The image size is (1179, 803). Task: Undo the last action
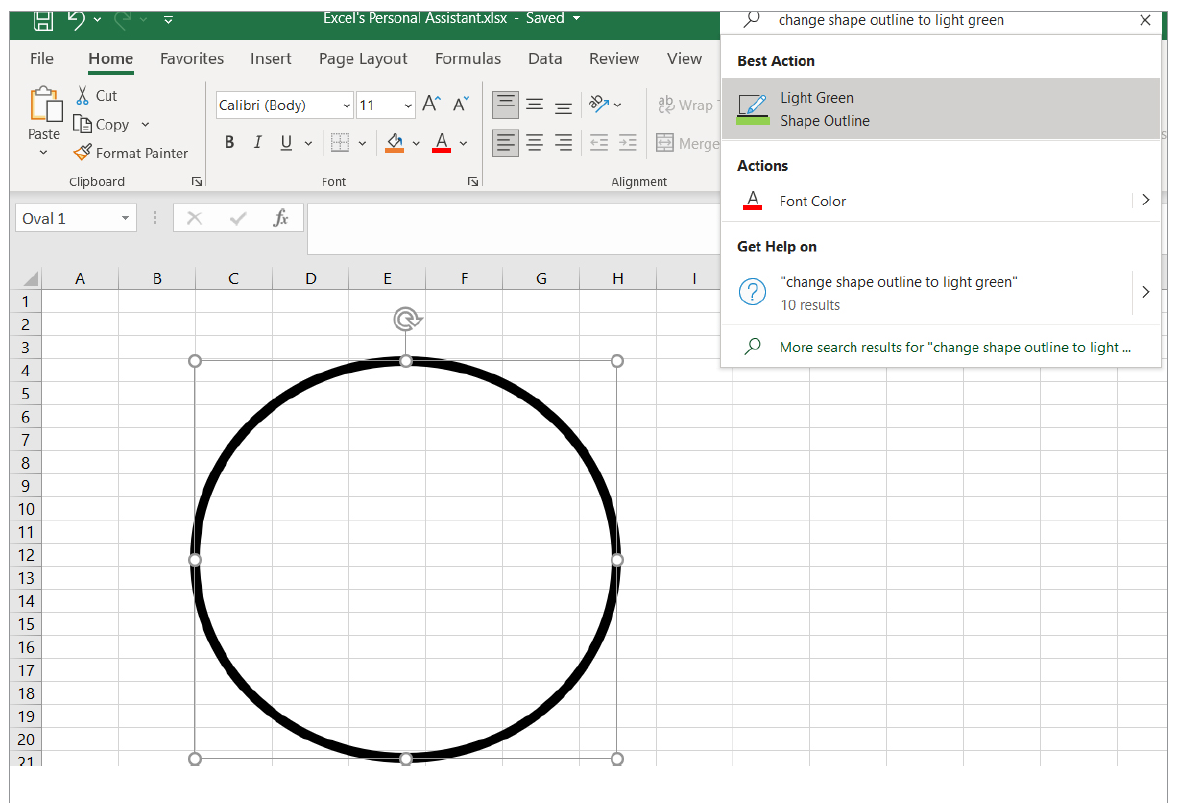tap(77, 19)
